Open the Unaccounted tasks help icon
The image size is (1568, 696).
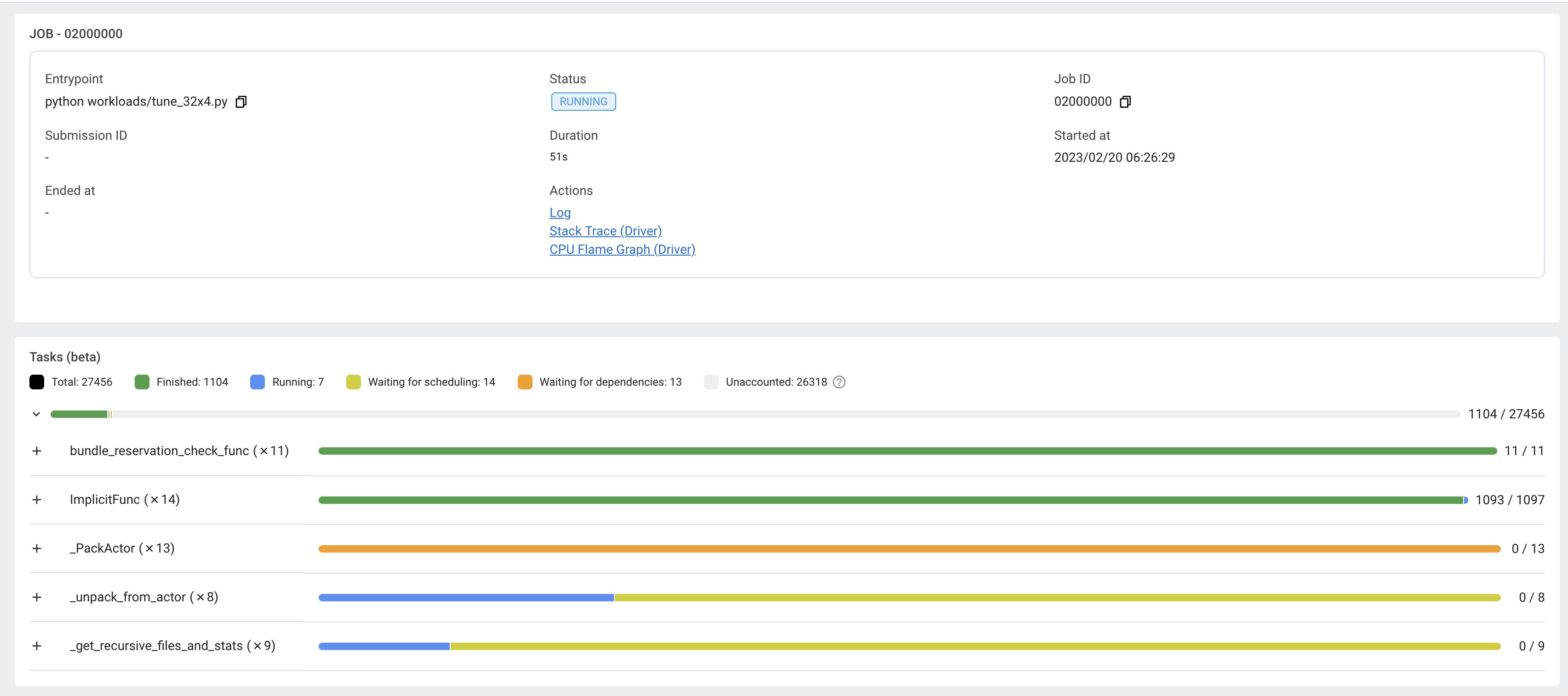point(839,382)
